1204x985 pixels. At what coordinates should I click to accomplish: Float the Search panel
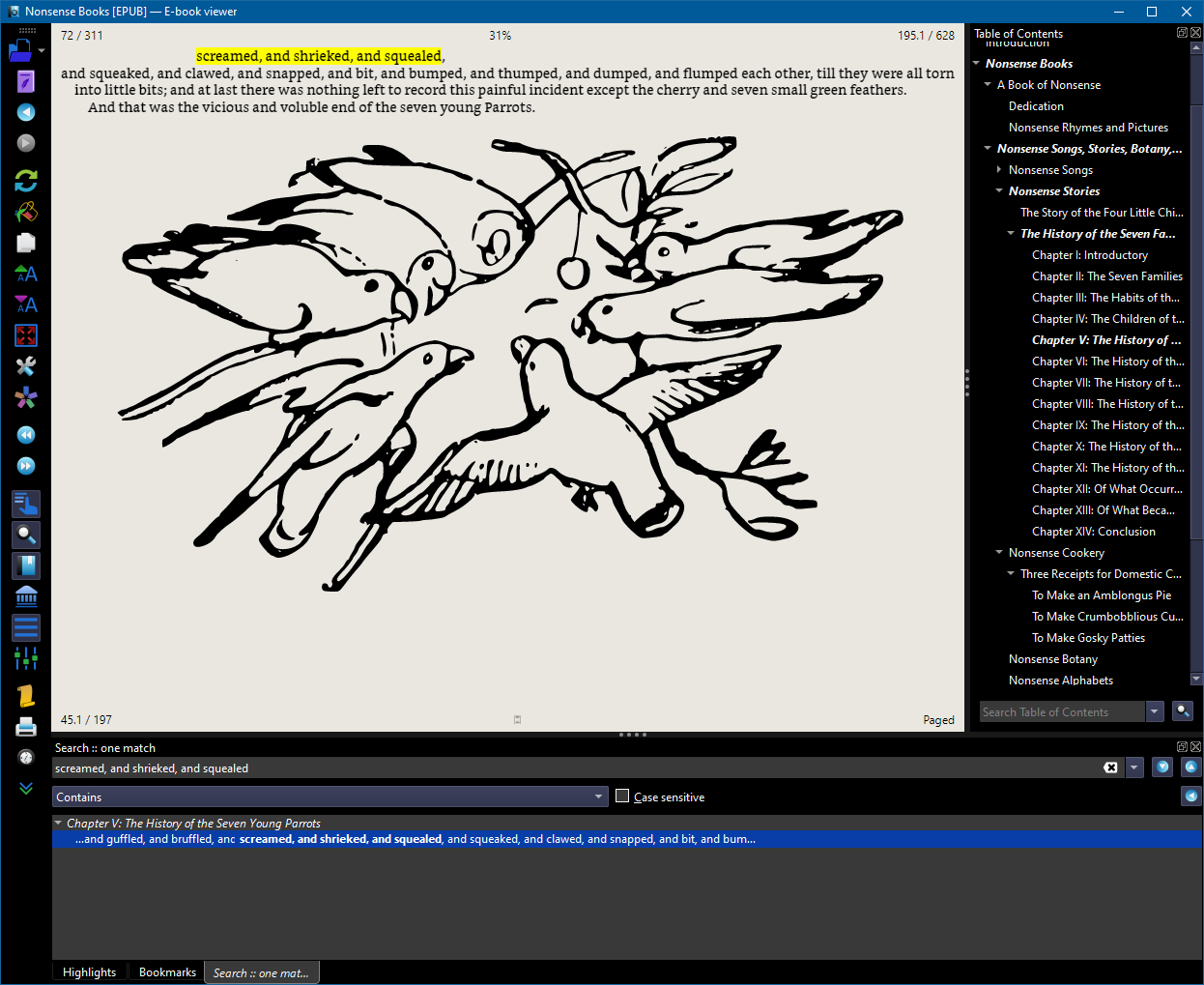click(x=1182, y=746)
